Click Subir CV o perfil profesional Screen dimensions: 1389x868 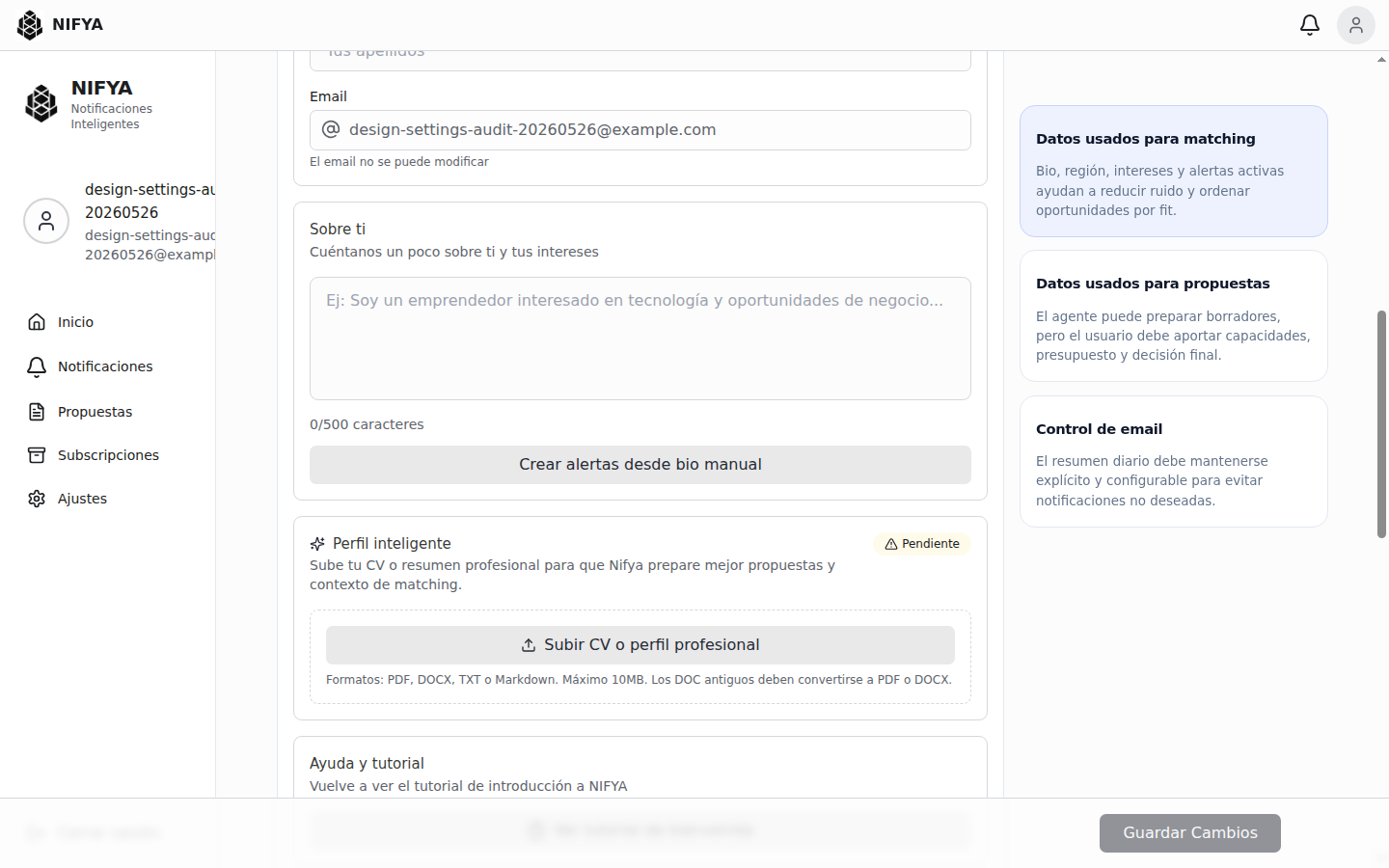tap(640, 645)
